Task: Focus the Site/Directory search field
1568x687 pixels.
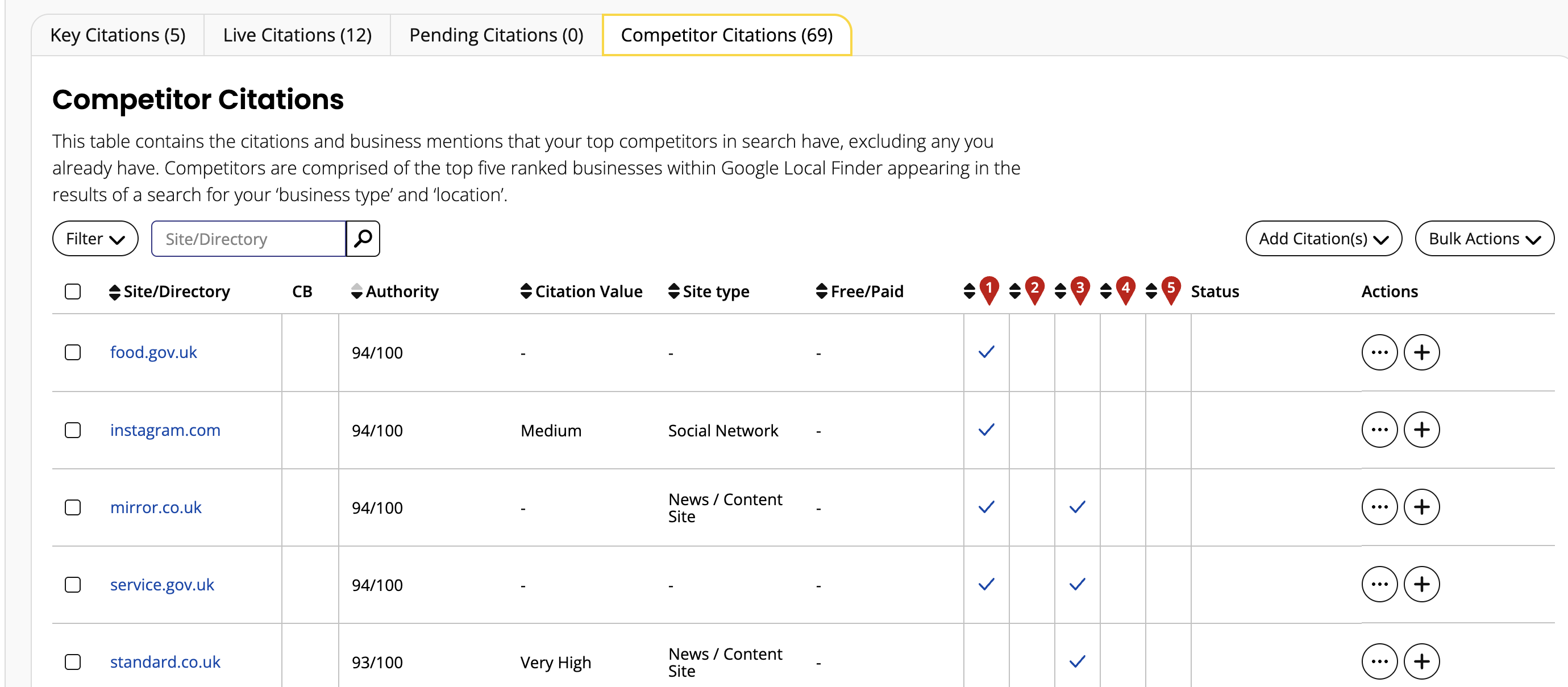Action: click(x=248, y=239)
